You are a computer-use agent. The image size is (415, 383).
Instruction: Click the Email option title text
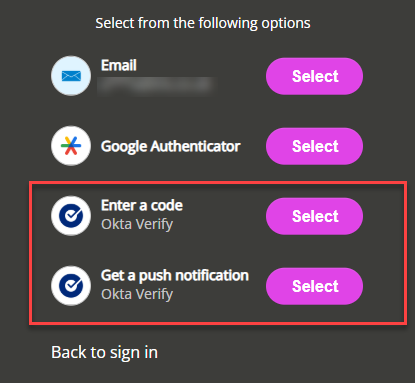119,65
